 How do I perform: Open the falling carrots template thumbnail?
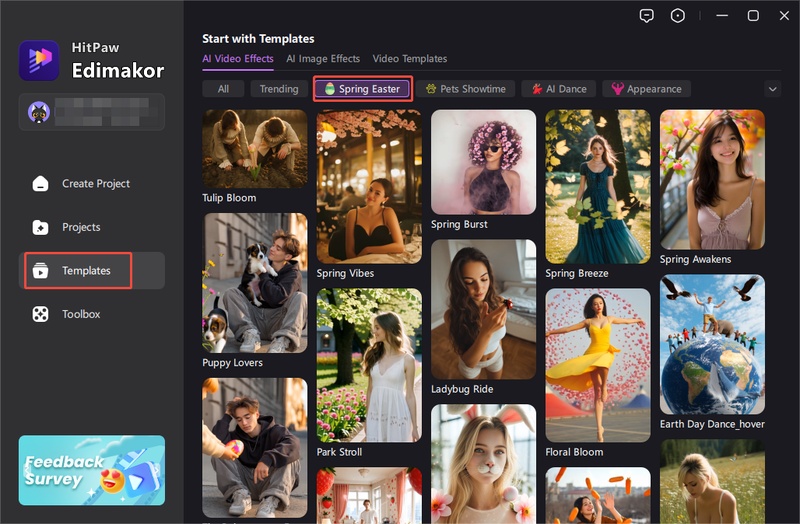tap(597, 495)
